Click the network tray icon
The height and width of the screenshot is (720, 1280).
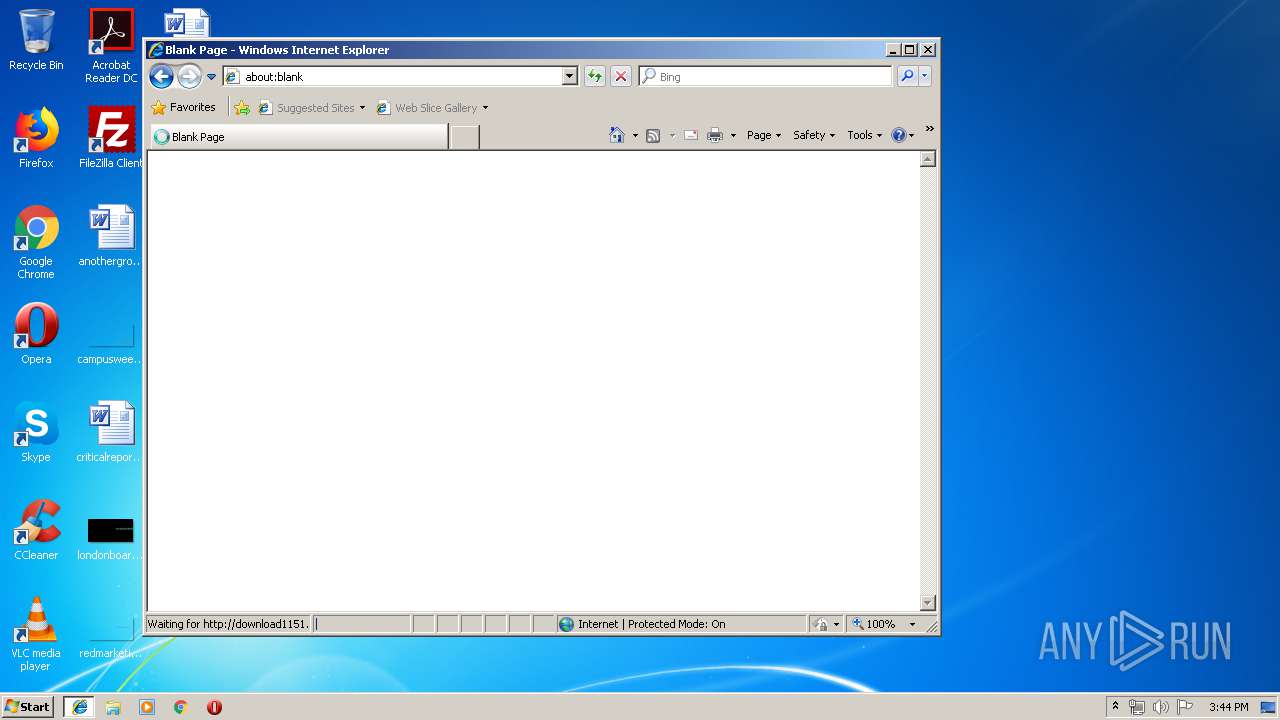[1137, 707]
